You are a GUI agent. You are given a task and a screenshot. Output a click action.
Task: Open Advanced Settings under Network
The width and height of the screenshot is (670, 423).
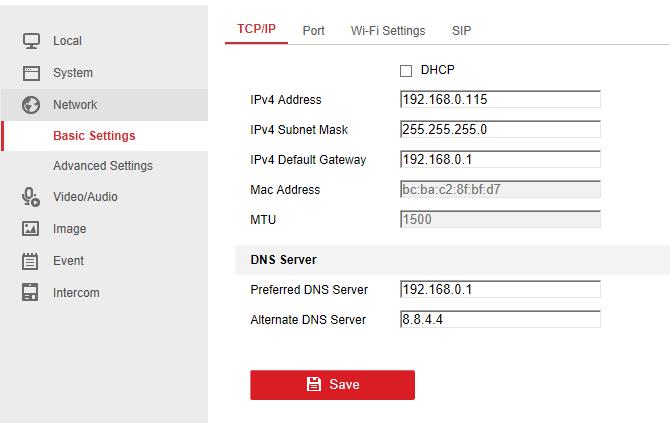(103, 166)
